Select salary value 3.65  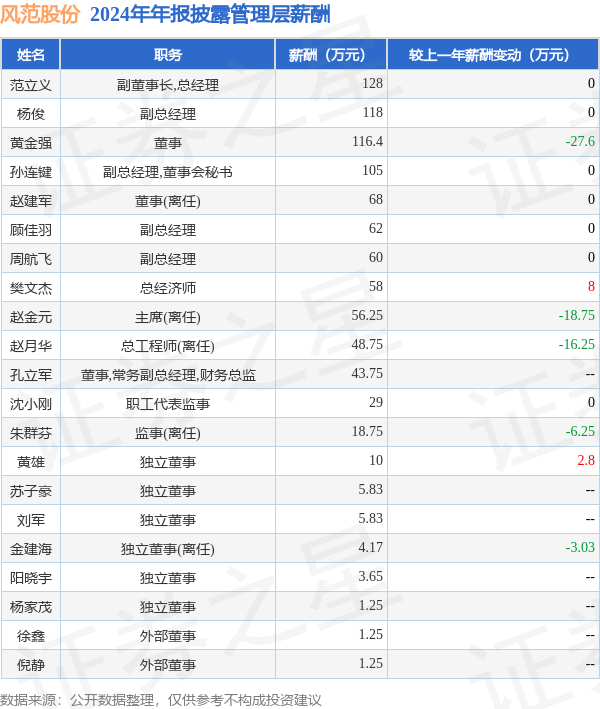pyautogui.click(x=371, y=576)
